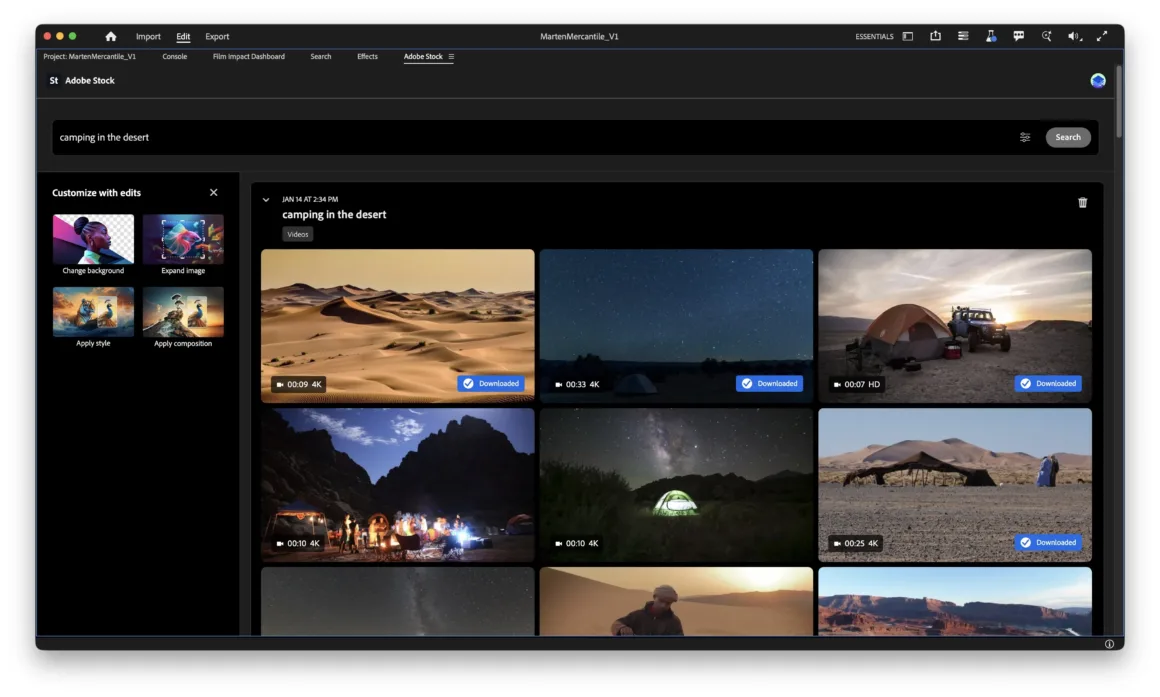This screenshot has height=697, width=1160.
Task: Open the render queue icon near the workspace label
Action: (963, 36)
